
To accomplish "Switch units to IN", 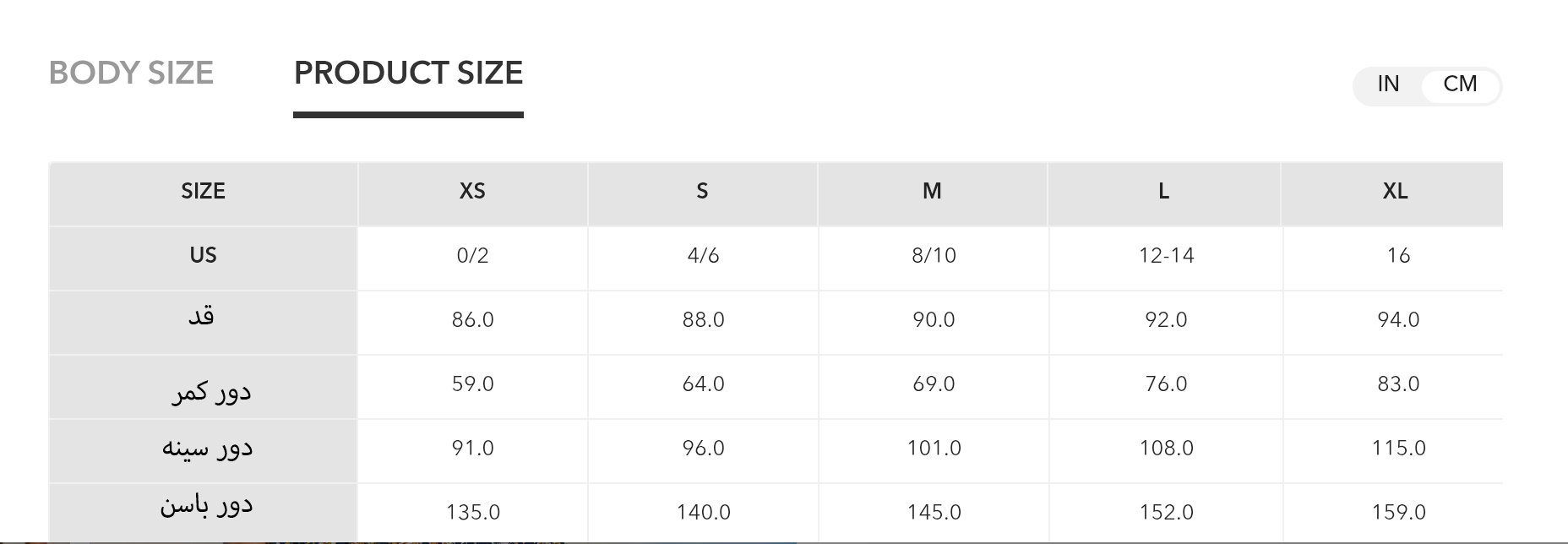I will coord(1388,84).
